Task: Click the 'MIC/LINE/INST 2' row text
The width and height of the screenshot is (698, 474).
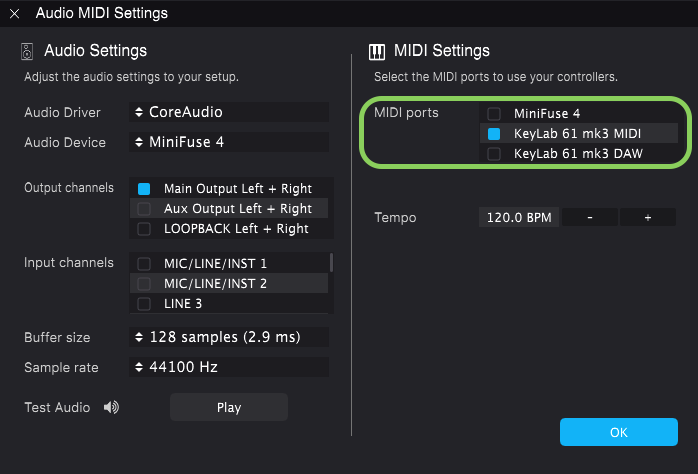Action: click(215, 284)
